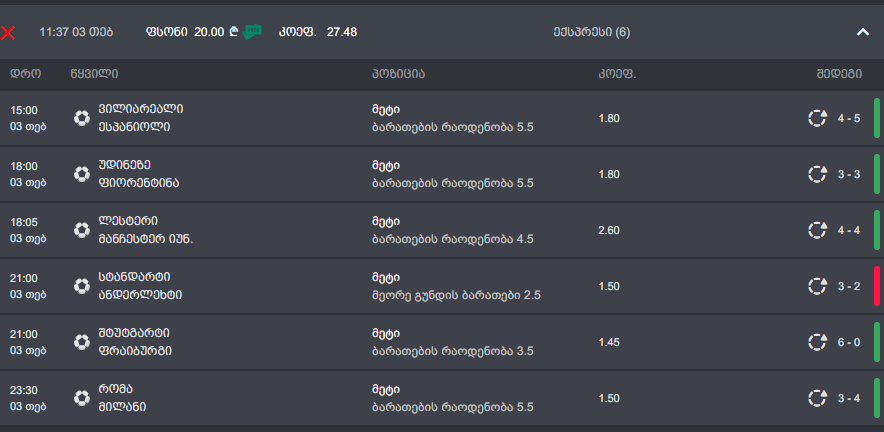
Task: Open the მანჩესტერ იუნ. team link
Action: (x=146, y=239)
